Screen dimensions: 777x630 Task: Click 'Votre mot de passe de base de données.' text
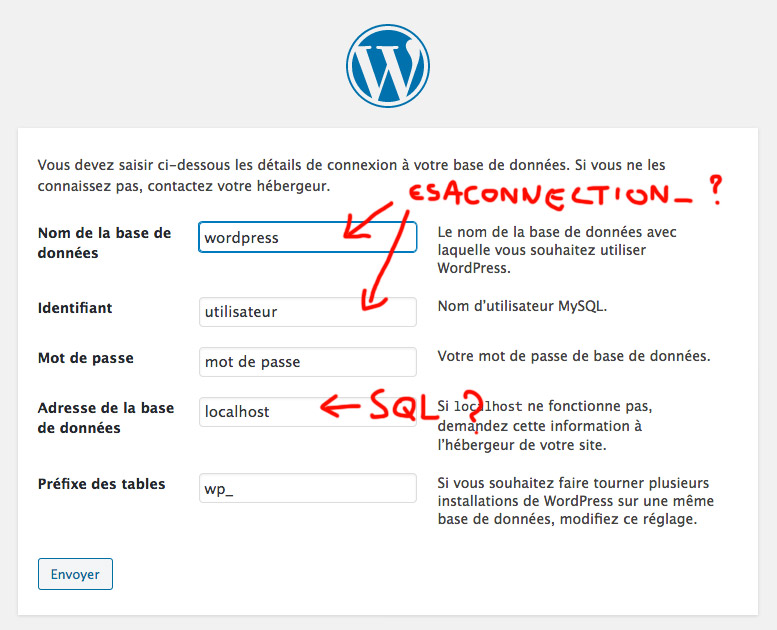pyautogui.click(x=574, y=356)
